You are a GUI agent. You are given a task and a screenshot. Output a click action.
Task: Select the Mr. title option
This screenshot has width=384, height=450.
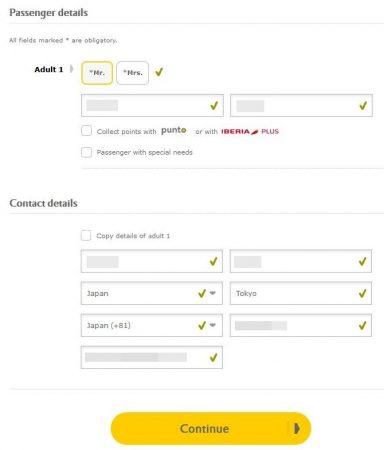point(97,73)
